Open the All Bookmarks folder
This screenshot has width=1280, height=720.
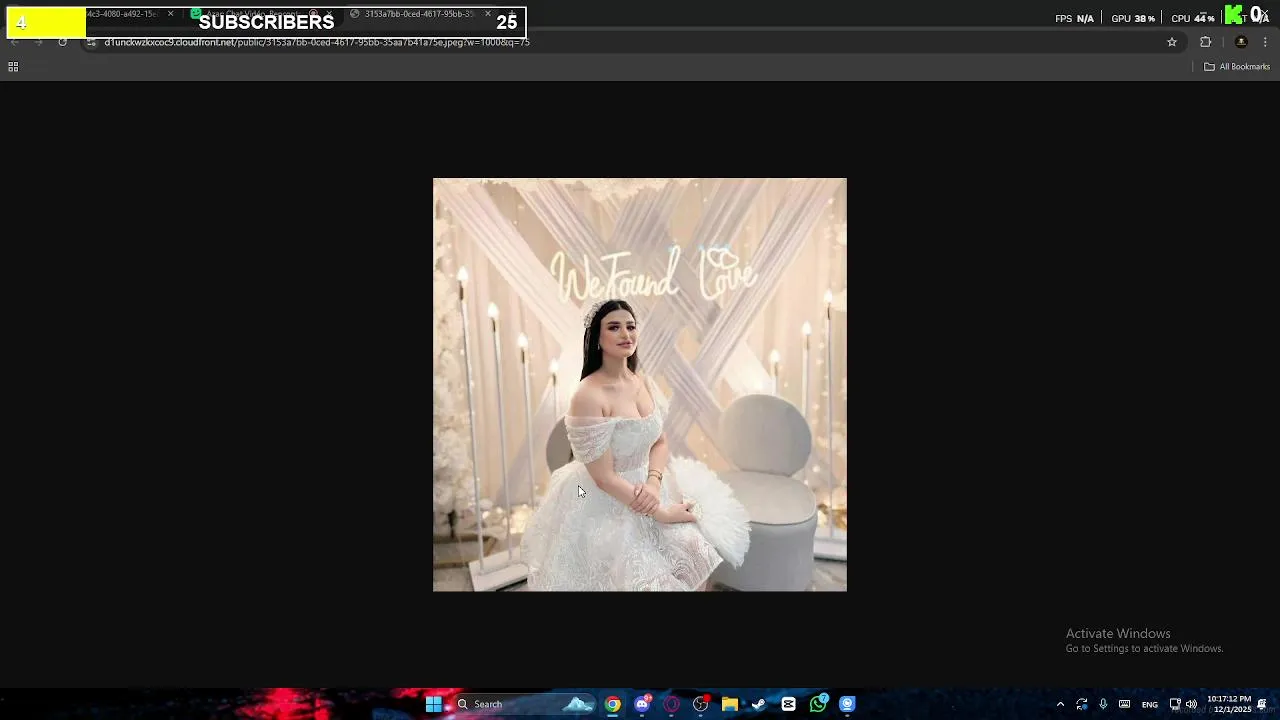pos(1237,67)
